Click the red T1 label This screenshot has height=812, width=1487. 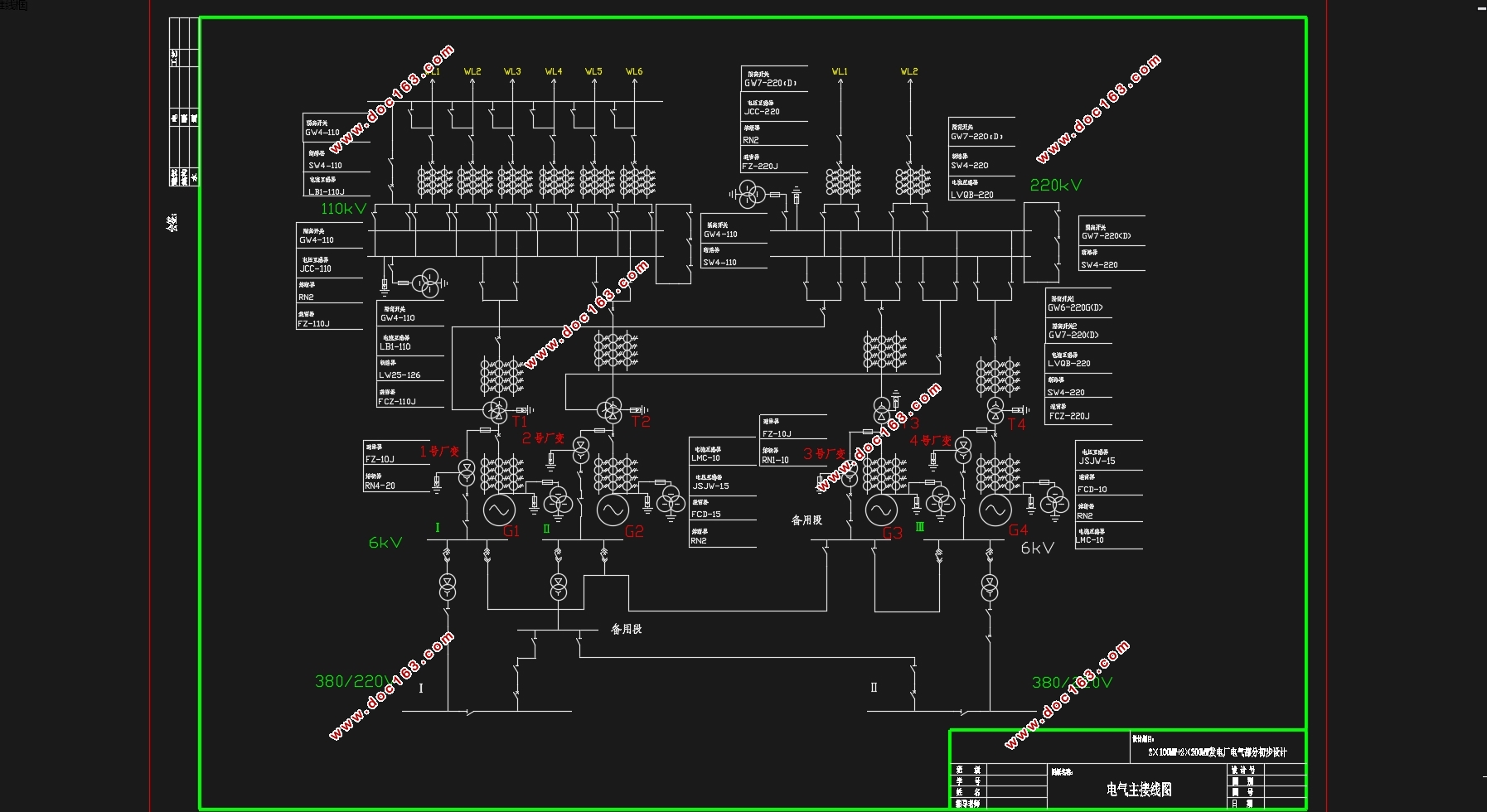click(520, 422)
